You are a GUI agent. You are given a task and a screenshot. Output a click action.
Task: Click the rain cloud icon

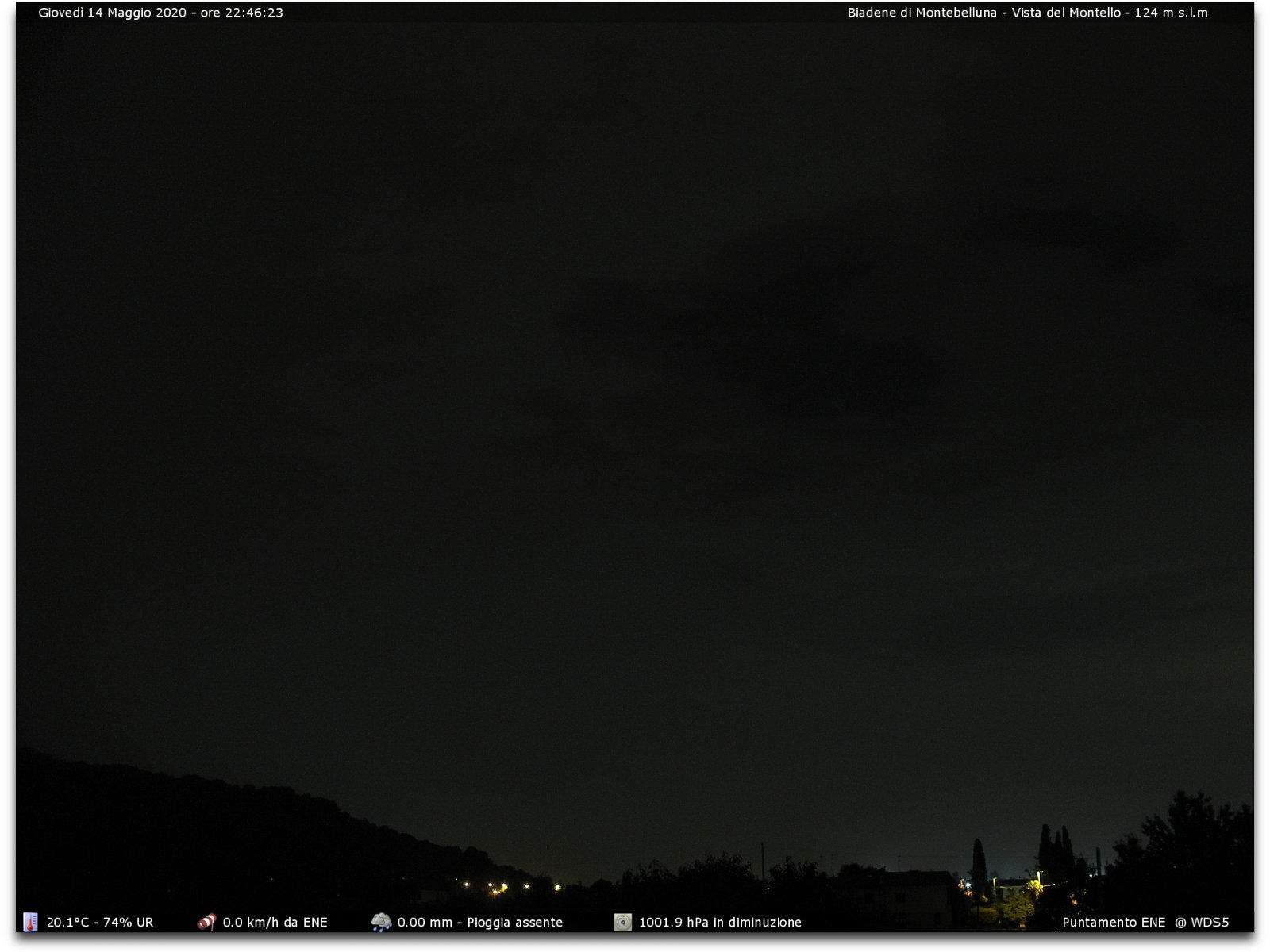click(381, 922)
